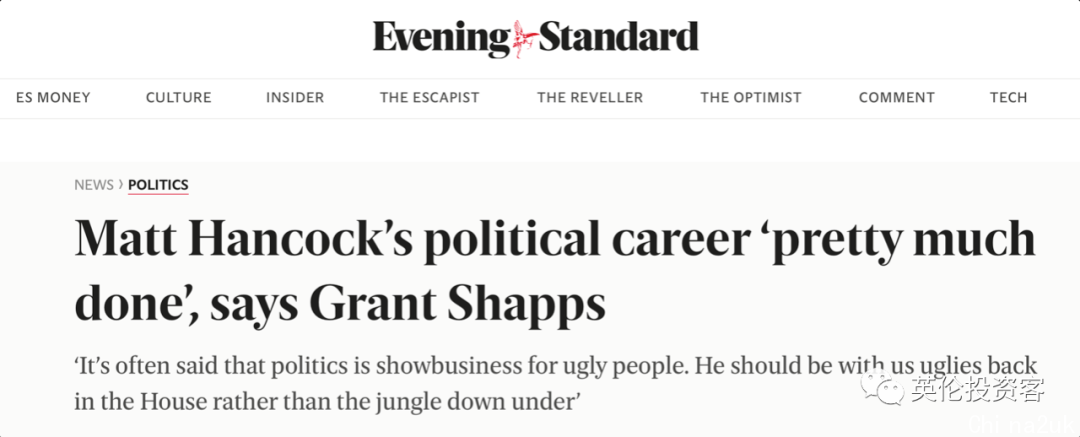Viewport: 1080px width, 437px height.
Task: Click the breadcrumb chevron after NEWS
Action: (121, 184)
